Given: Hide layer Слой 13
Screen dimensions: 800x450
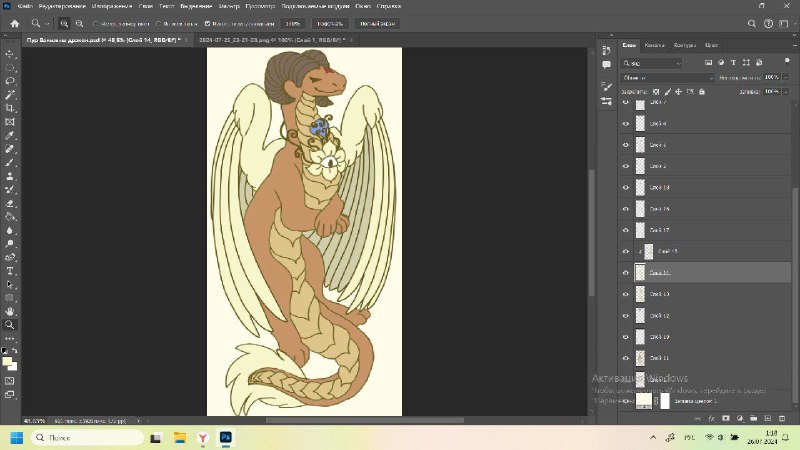Looking at the screenshot, I should tap(626, 294).
